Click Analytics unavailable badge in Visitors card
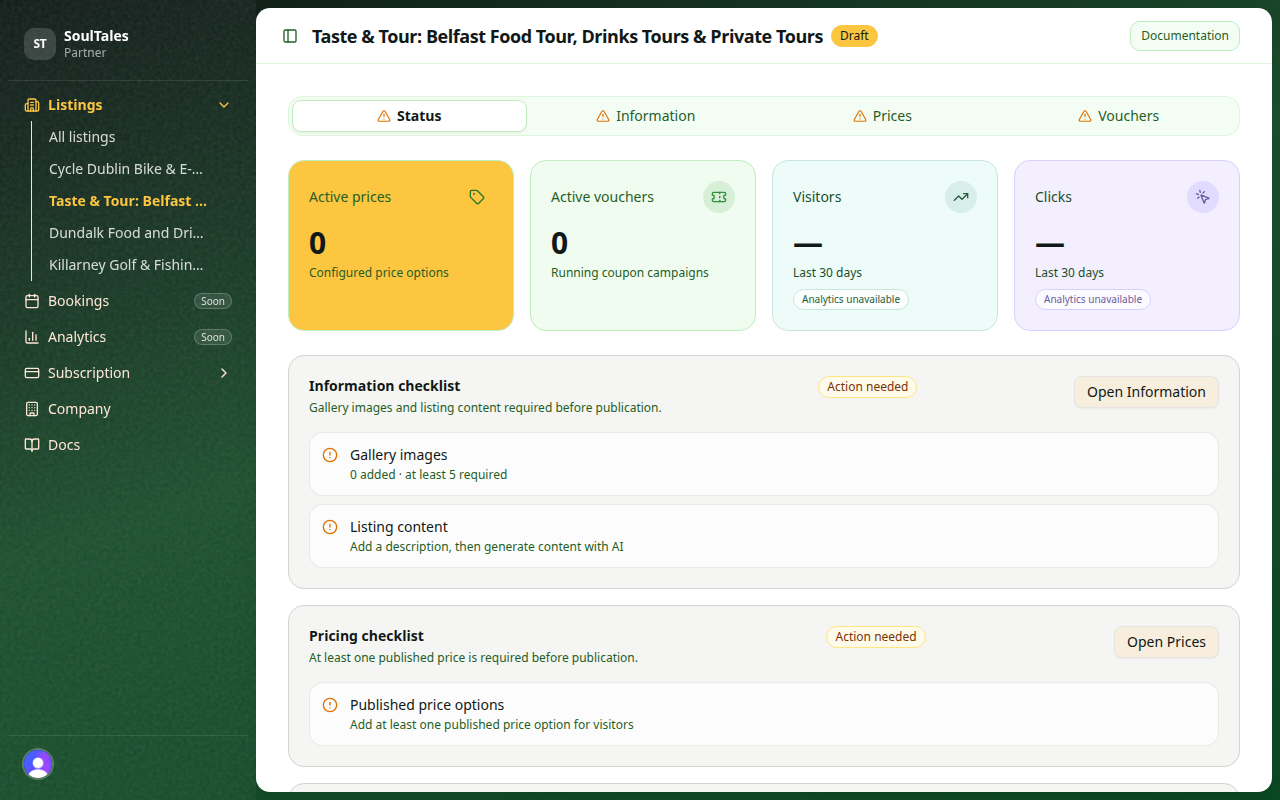Screen dimensions: 1280x800 coord(851,300)
